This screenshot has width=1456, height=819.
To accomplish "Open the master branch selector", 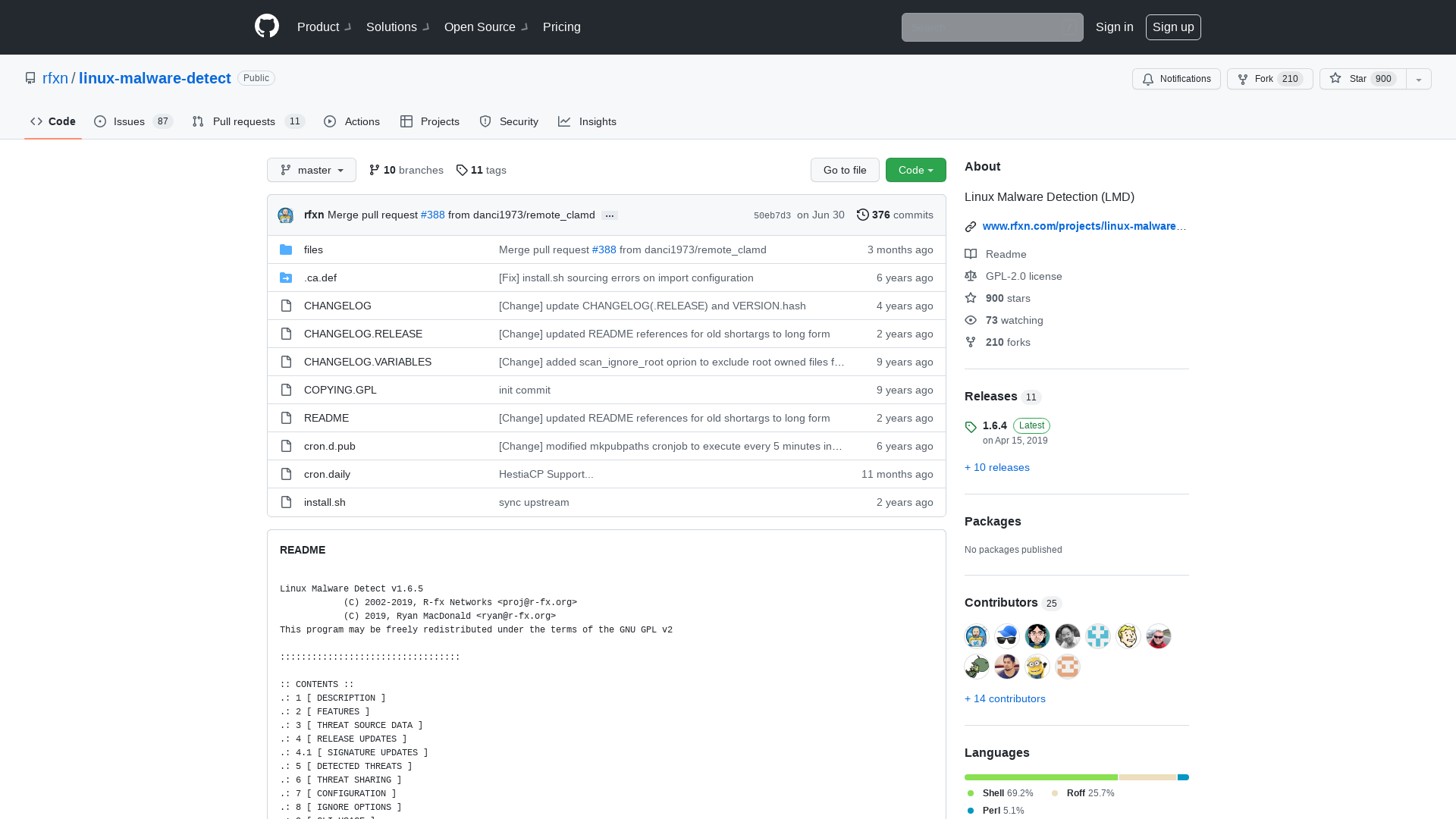I will [x=311, y=170].
